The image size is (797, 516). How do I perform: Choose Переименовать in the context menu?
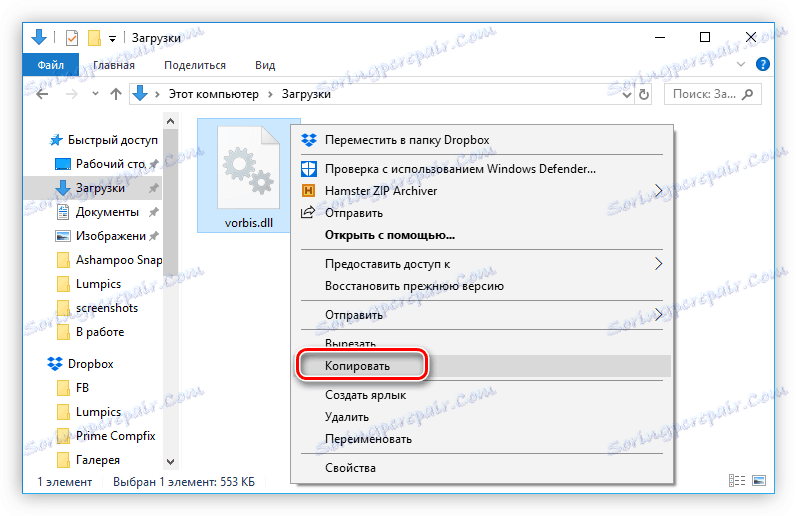tap(482, 439)
